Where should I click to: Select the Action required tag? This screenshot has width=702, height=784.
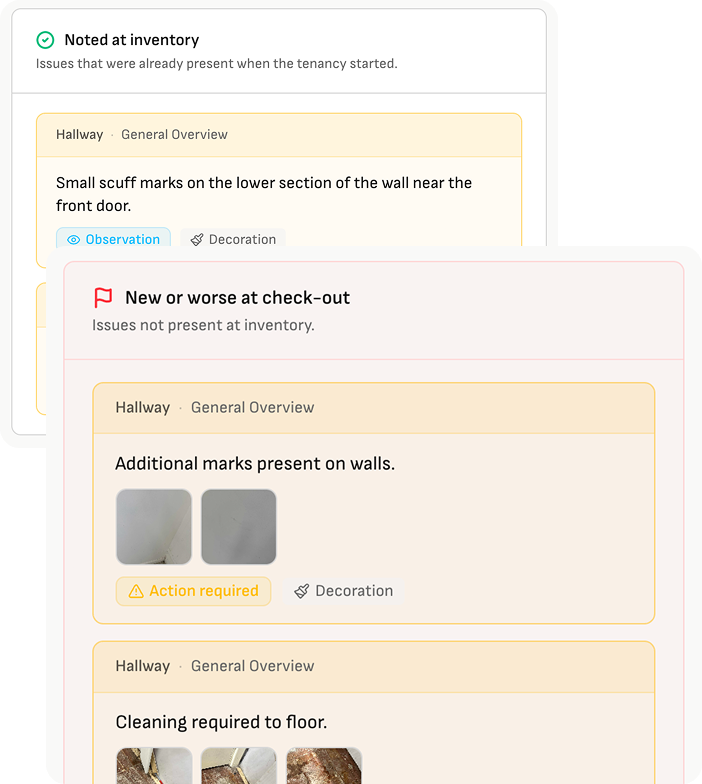pos(194,591)
